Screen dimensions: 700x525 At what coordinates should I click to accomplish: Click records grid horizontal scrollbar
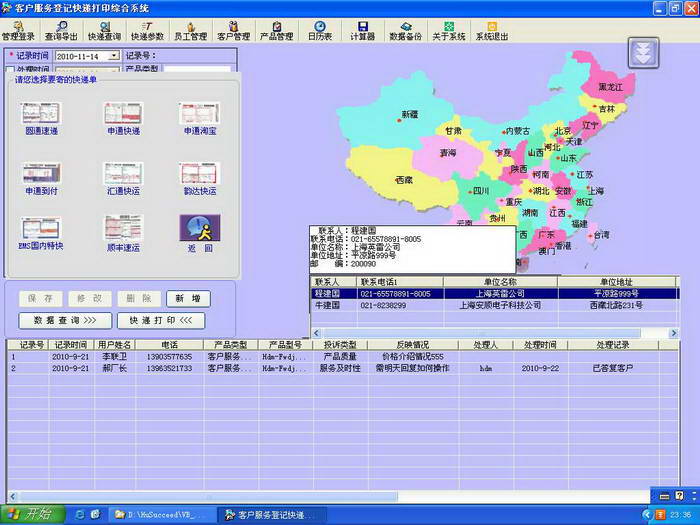coord(208,496)
